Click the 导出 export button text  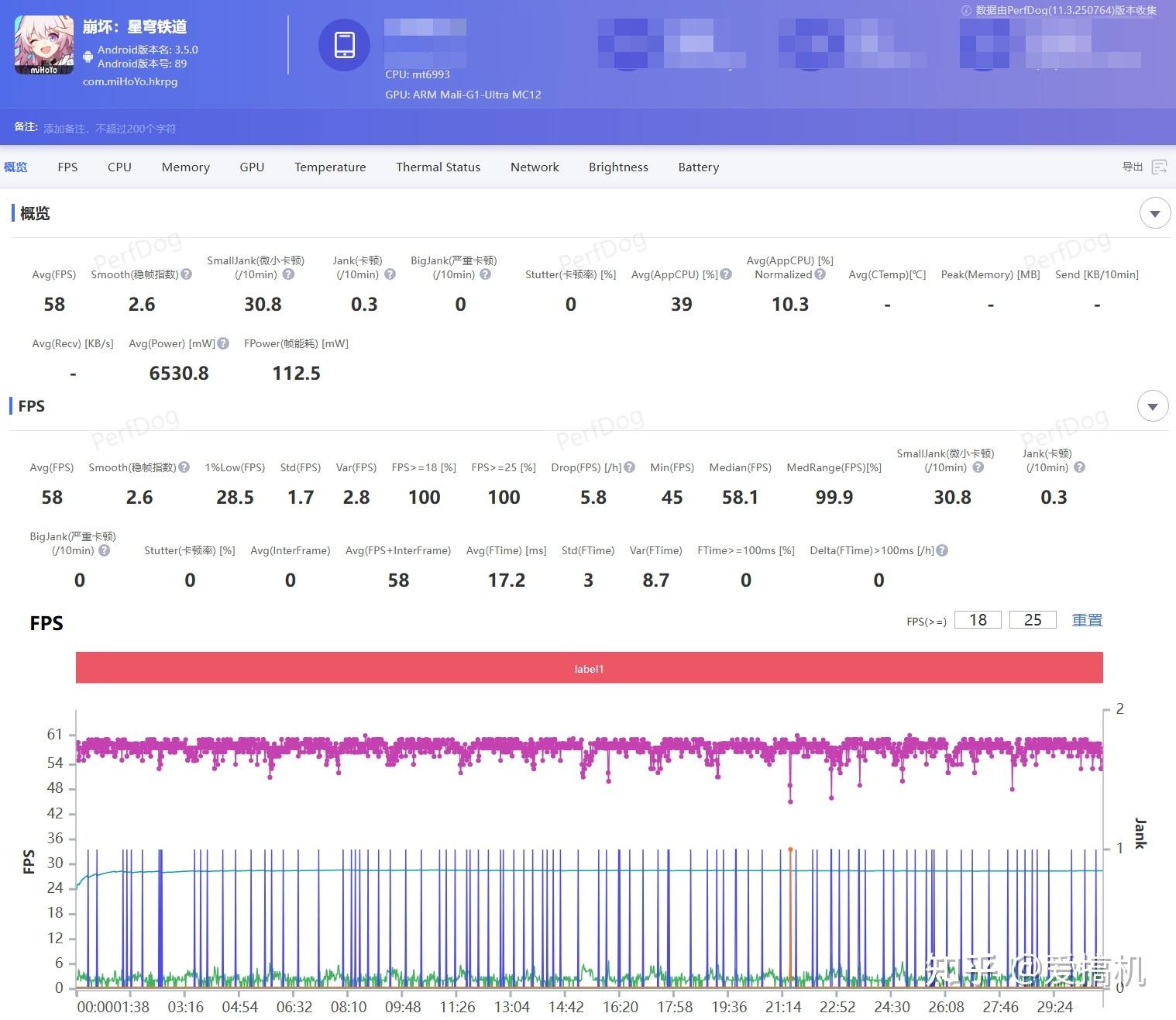click(1132, 167)
